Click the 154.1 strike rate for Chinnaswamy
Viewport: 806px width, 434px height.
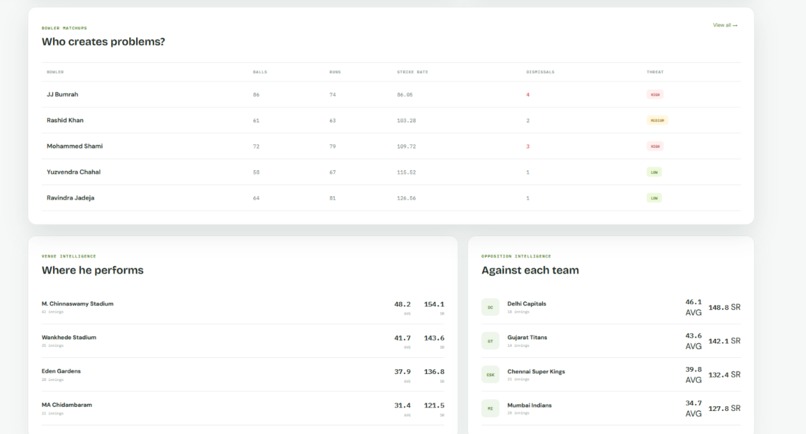coord(434,304)
